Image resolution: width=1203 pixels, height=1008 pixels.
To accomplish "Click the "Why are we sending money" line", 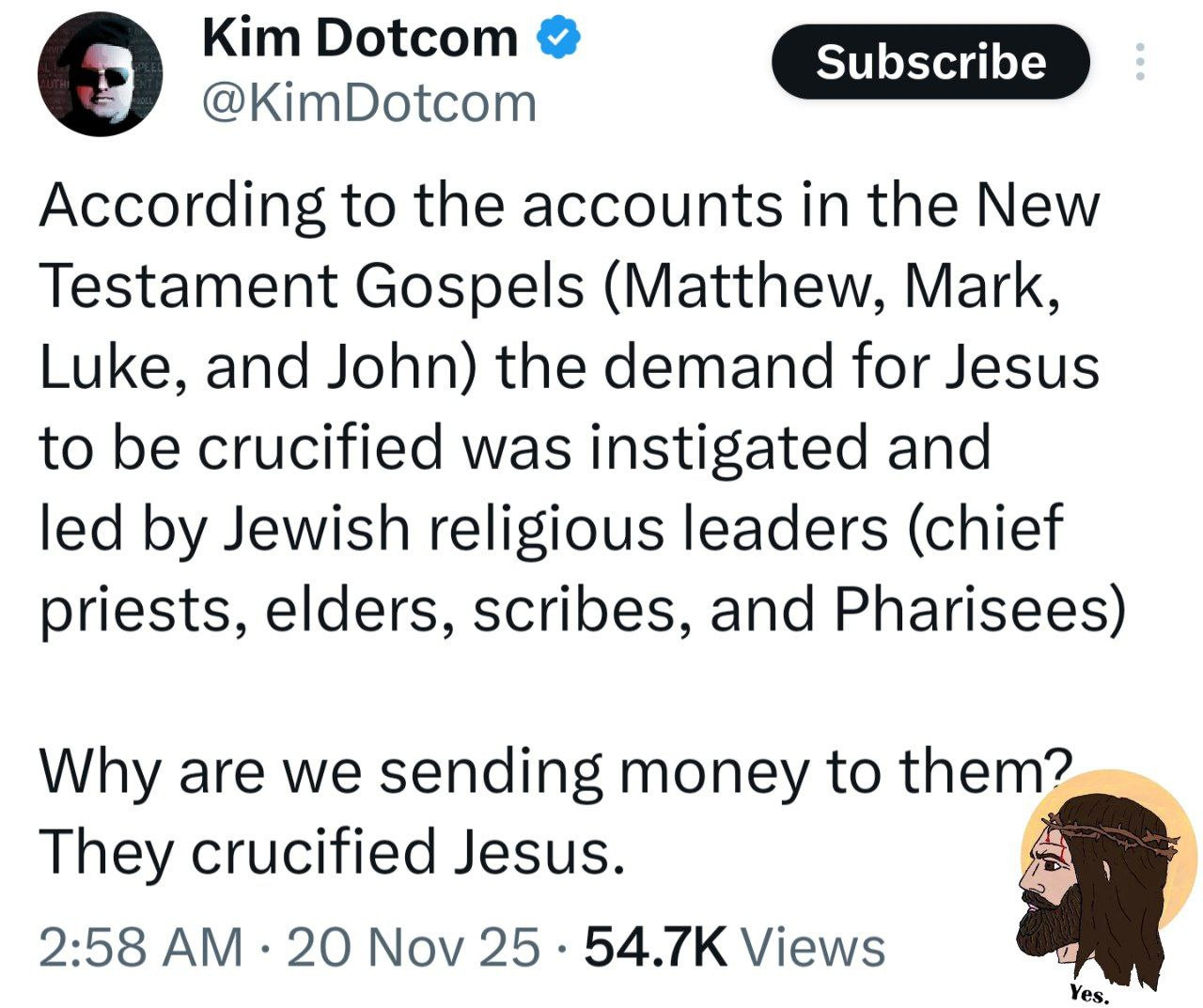I will pos(555,772).
